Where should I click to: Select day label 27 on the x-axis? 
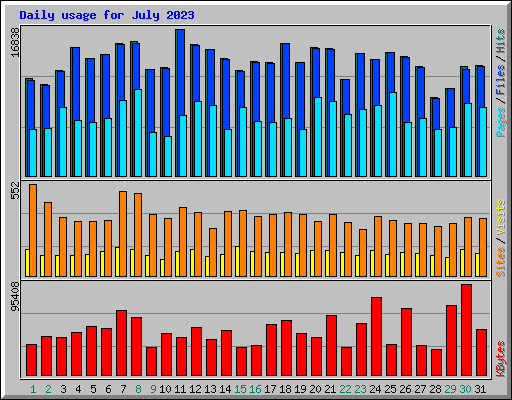pyautogui.click(x=420, y=389)
